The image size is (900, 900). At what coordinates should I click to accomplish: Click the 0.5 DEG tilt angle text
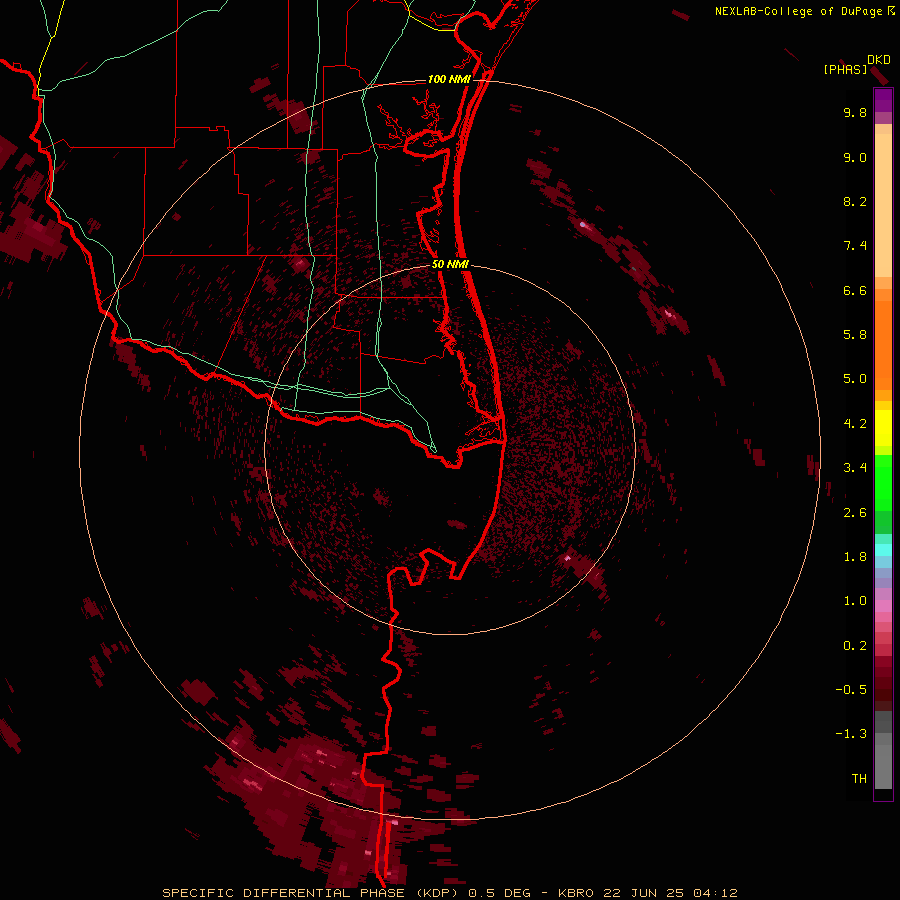pos(501,893)
